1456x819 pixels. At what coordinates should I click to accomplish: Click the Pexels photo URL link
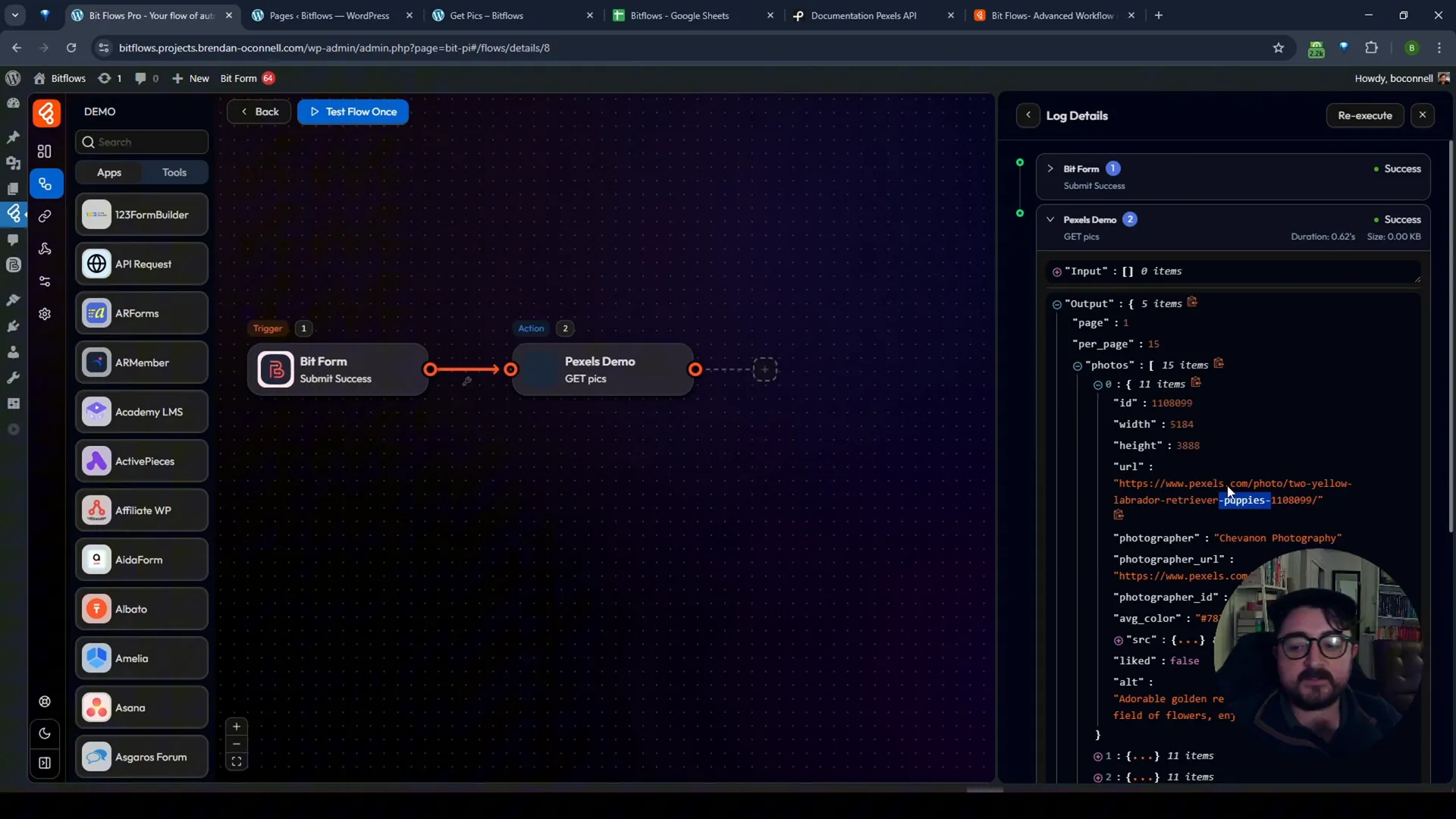point(1230,491)
